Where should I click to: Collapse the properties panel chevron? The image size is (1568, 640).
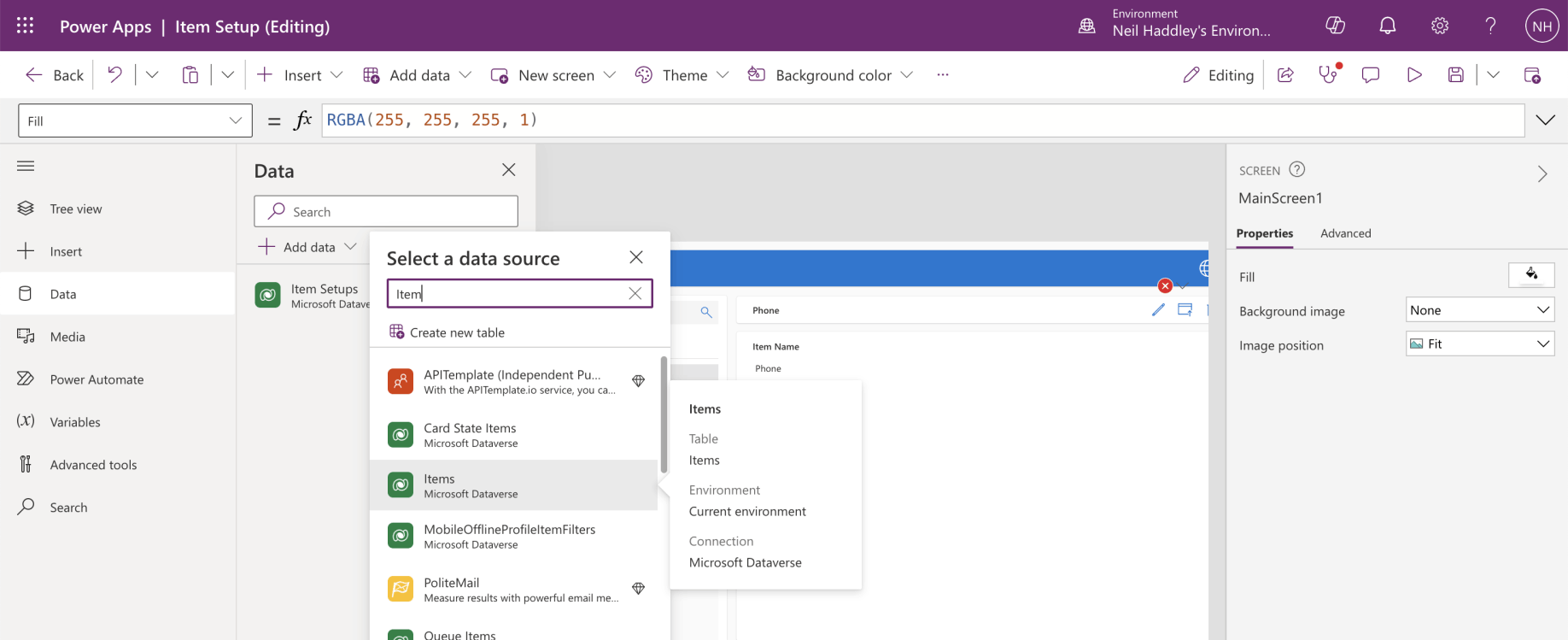point(1542,173)
